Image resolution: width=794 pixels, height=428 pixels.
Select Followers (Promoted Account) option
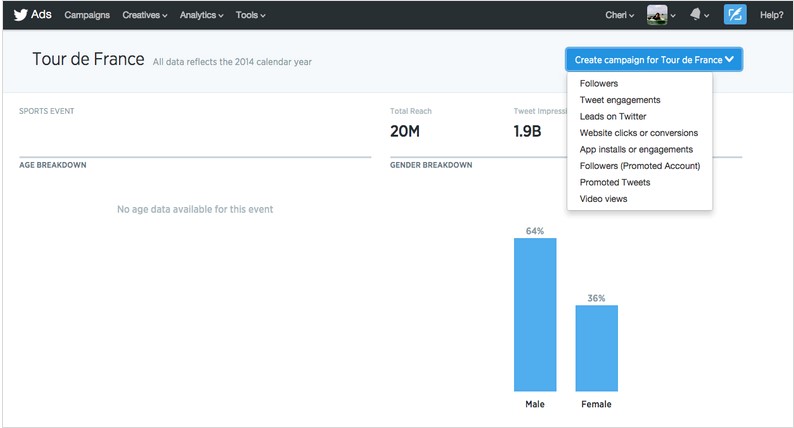(x=640, y=166)
